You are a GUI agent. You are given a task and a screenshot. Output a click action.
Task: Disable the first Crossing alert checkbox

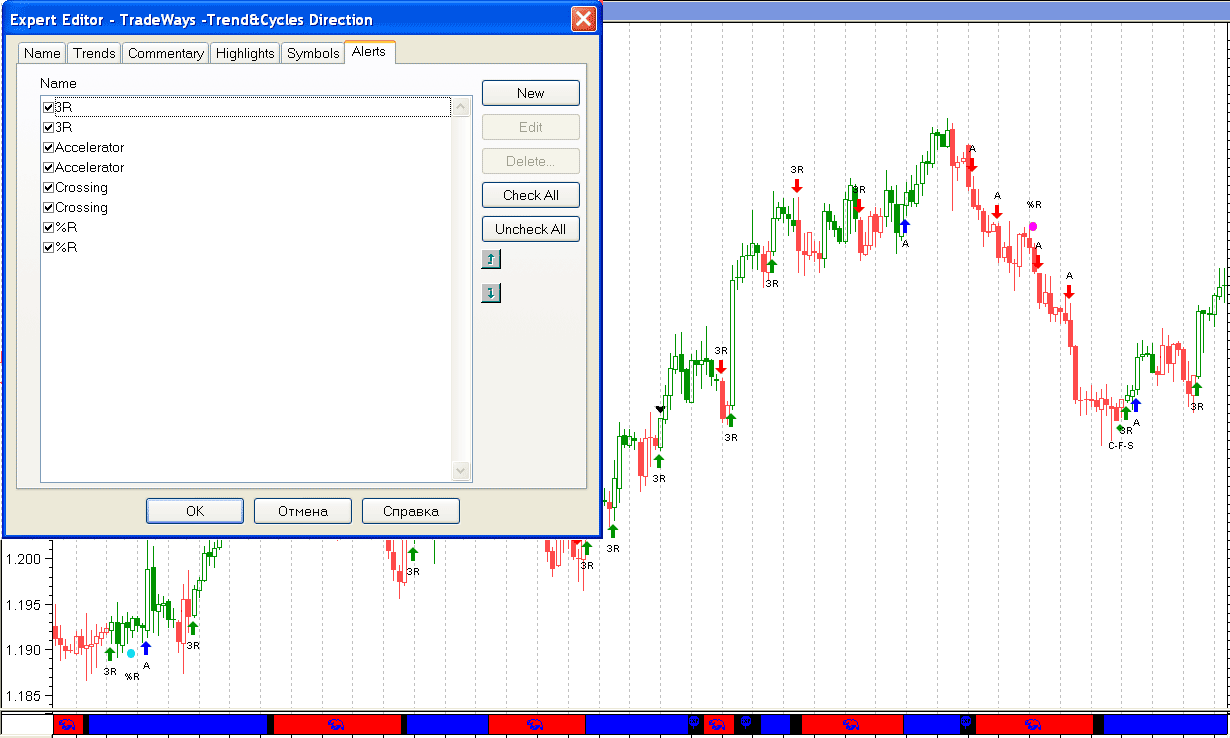(48, 187)
